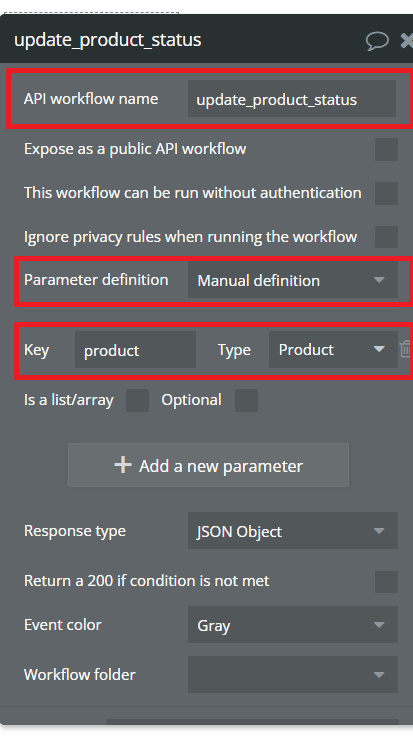Tick the Is a list/array checkbox

tap(138, 401)
